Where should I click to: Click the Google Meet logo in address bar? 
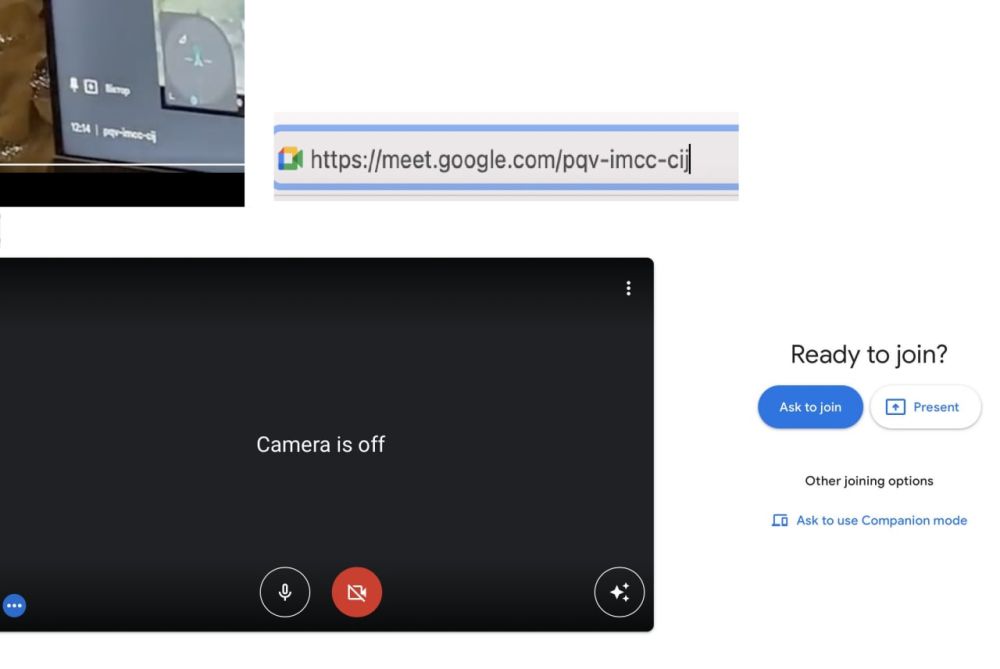(290, 159)
